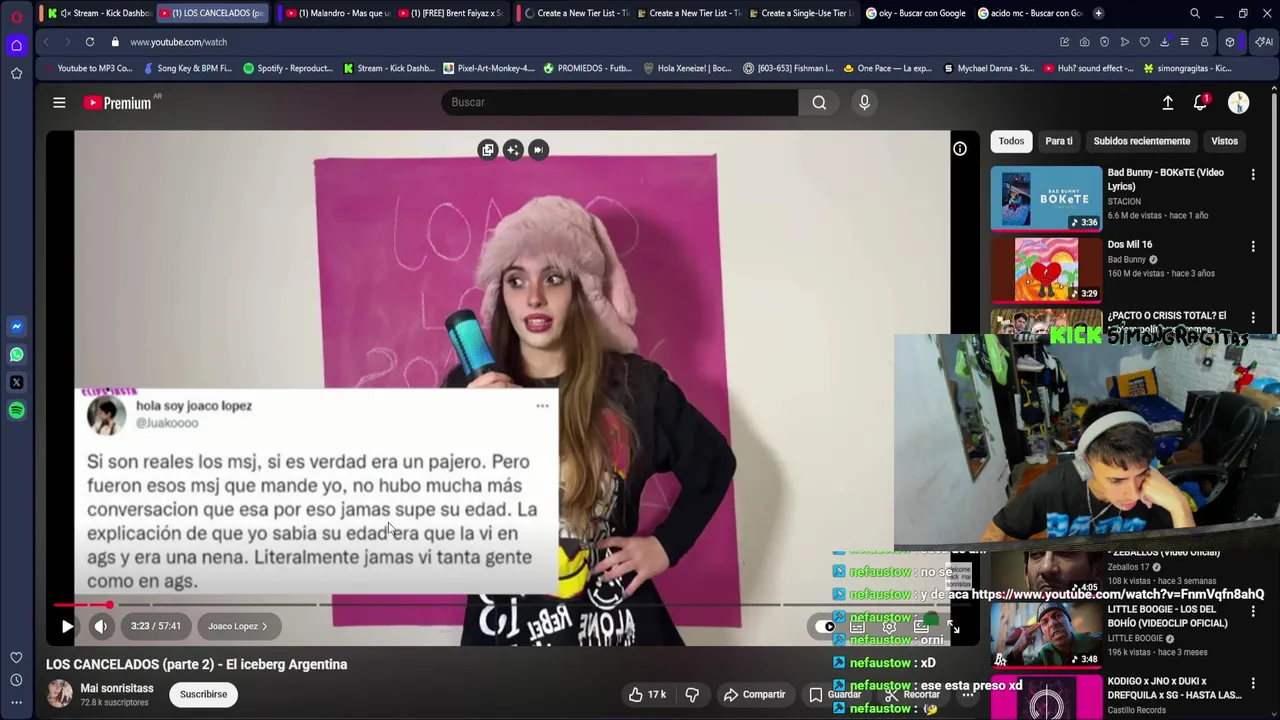Viewport: 1280px width, 720px height.
Task: Select the Todos filter chip
Action: [x=1011, y=141]
